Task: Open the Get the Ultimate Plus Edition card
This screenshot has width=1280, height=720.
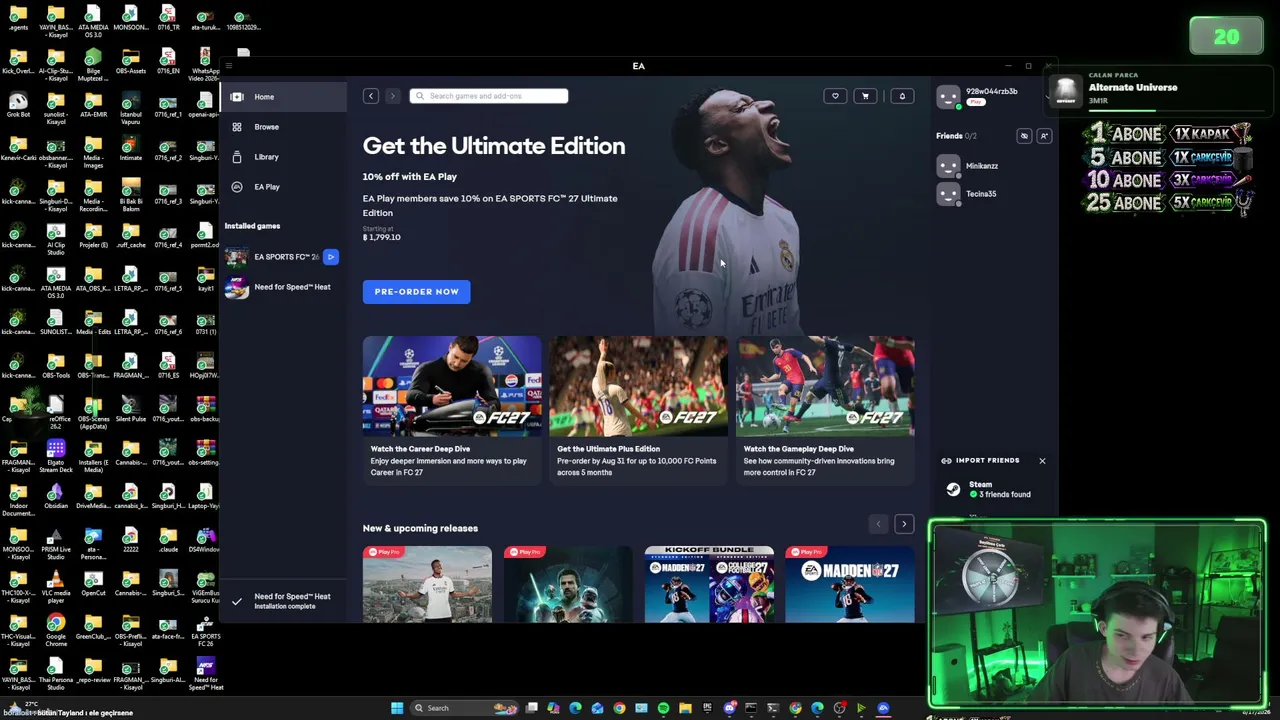Action: pos(638,410)
